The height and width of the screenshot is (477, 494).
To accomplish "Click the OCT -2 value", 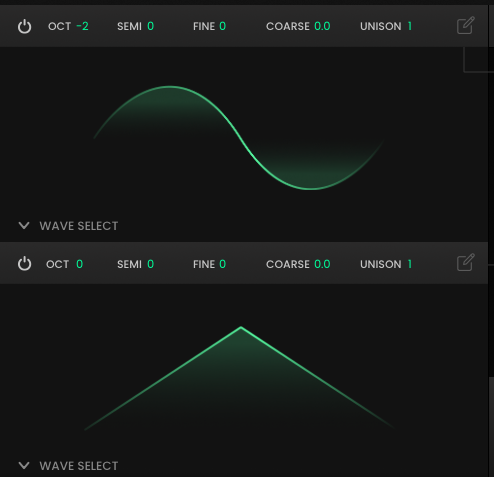I will pyautogui.click(x=82, y=26).
